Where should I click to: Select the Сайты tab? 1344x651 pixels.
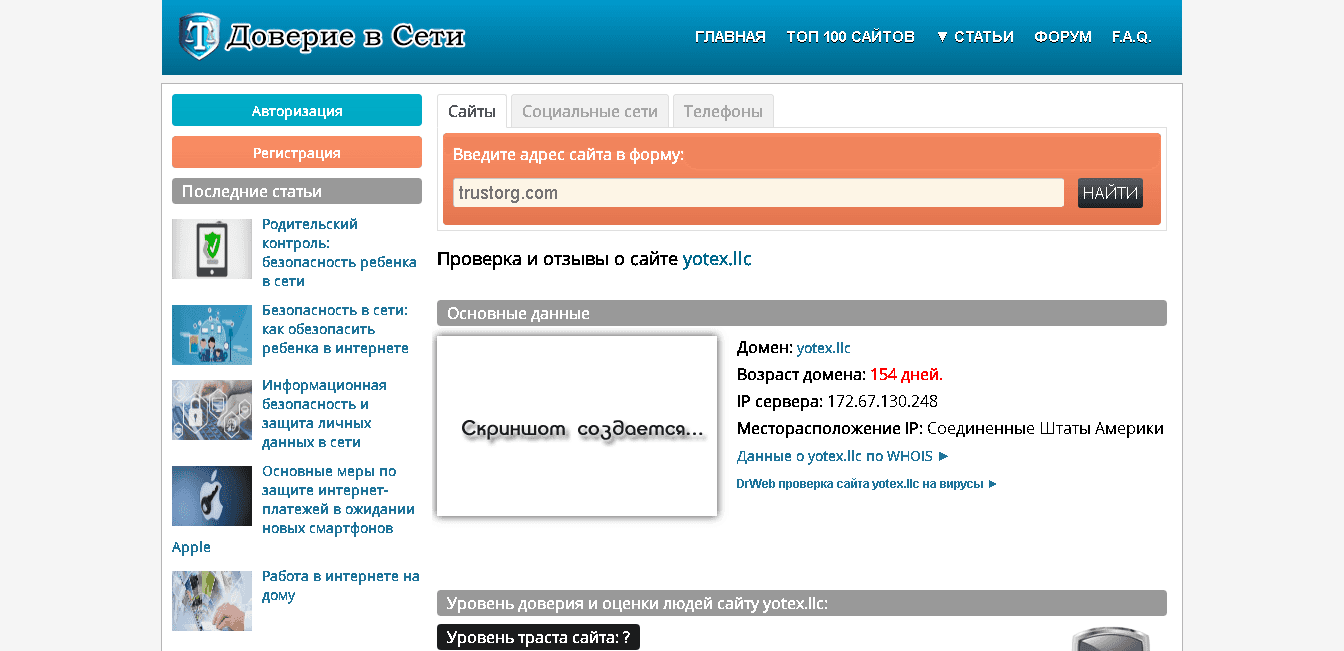click(x=471, y=110)
